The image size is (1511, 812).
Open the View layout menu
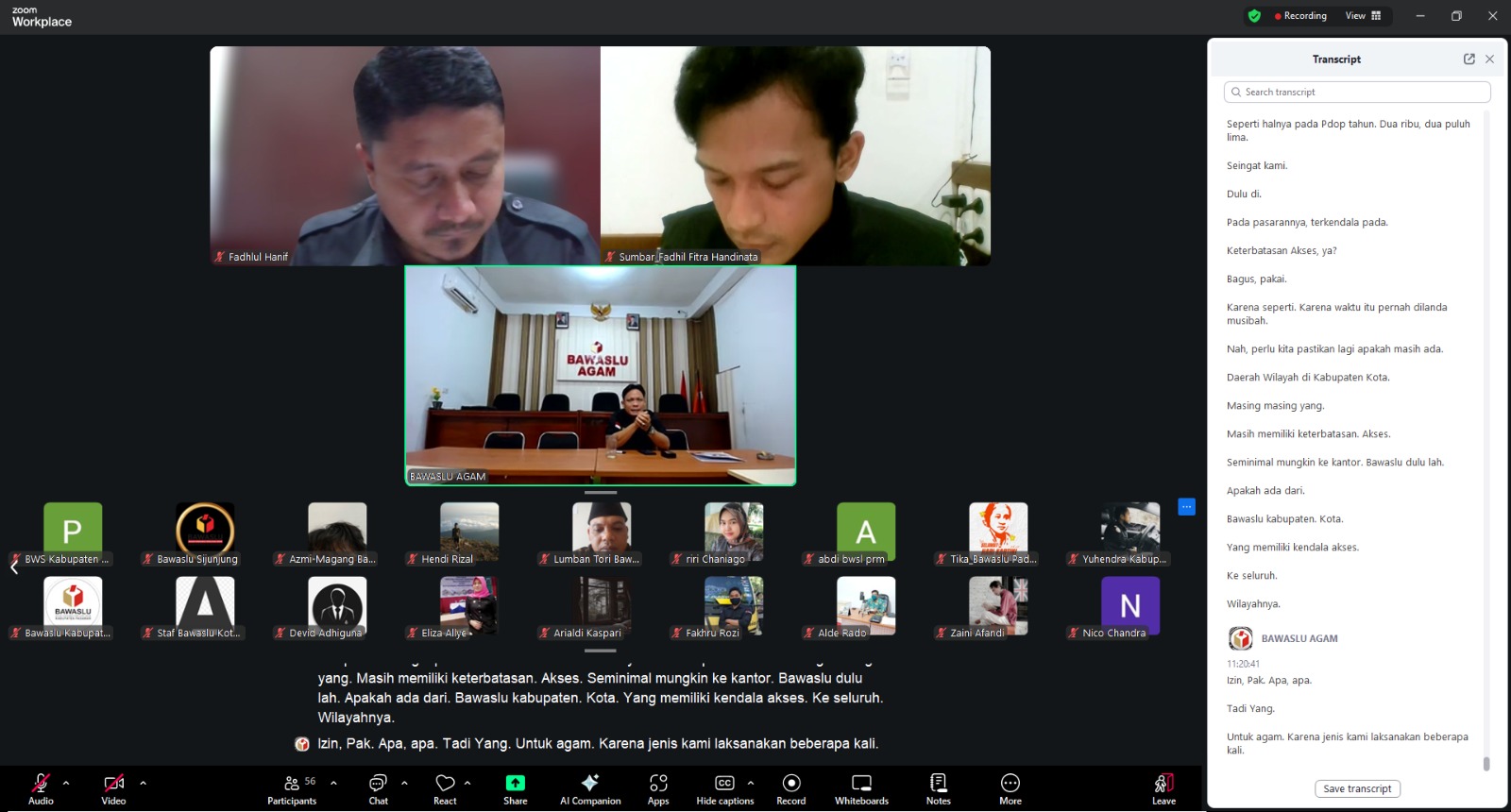[x=1363, y=16]
